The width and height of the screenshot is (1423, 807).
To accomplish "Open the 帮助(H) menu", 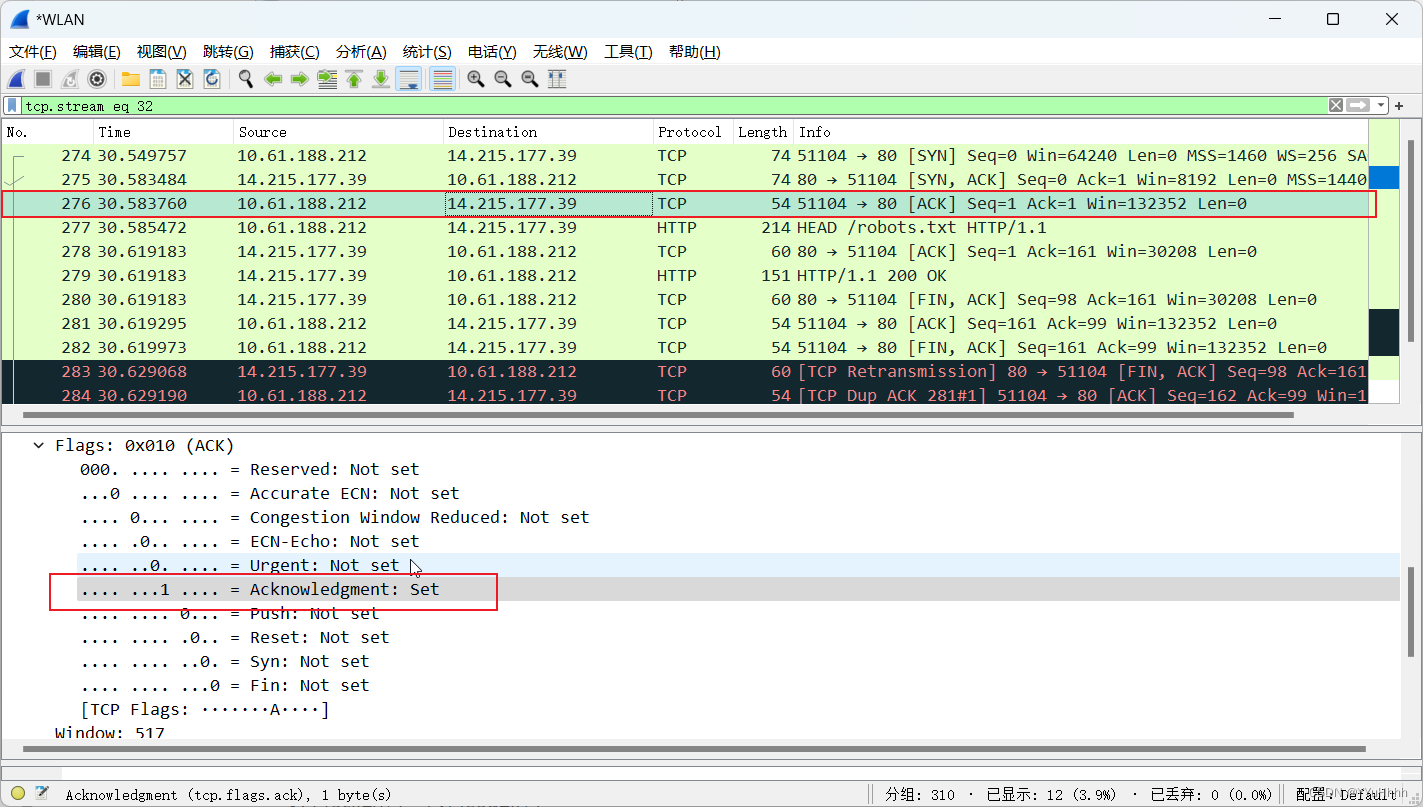I will coord(694,52).
